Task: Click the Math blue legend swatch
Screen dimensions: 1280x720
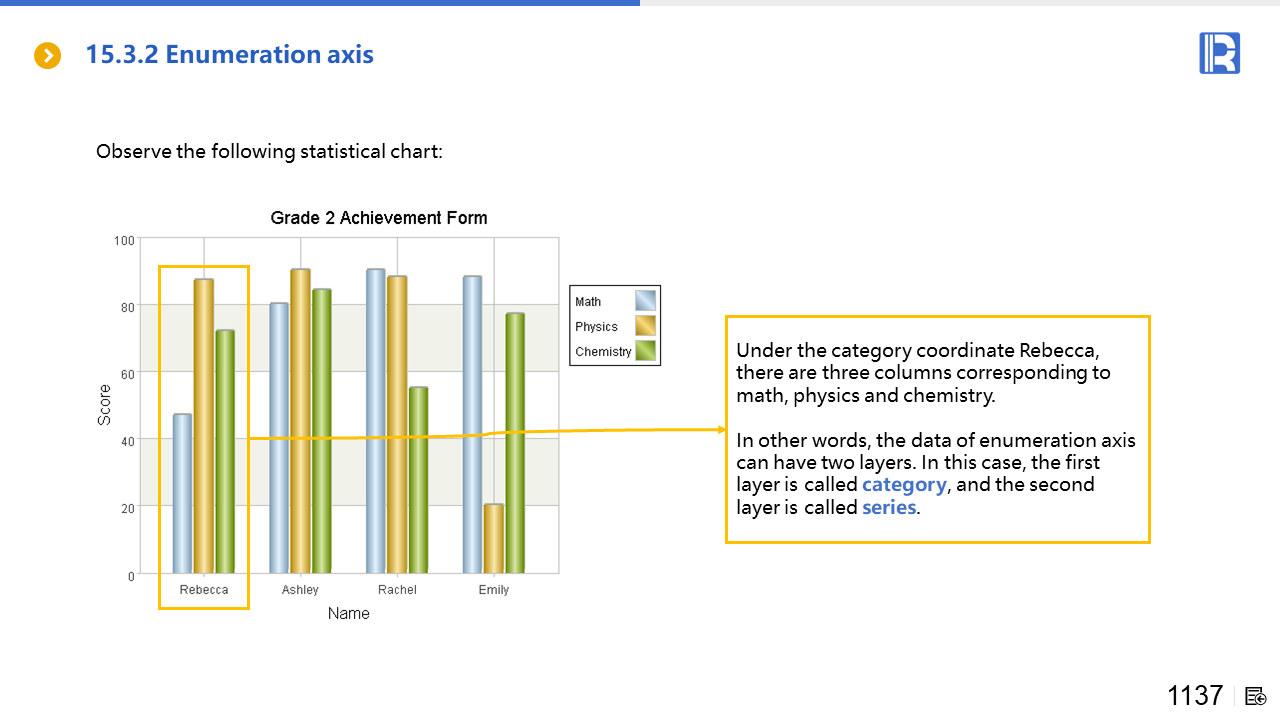Action: 645,301
